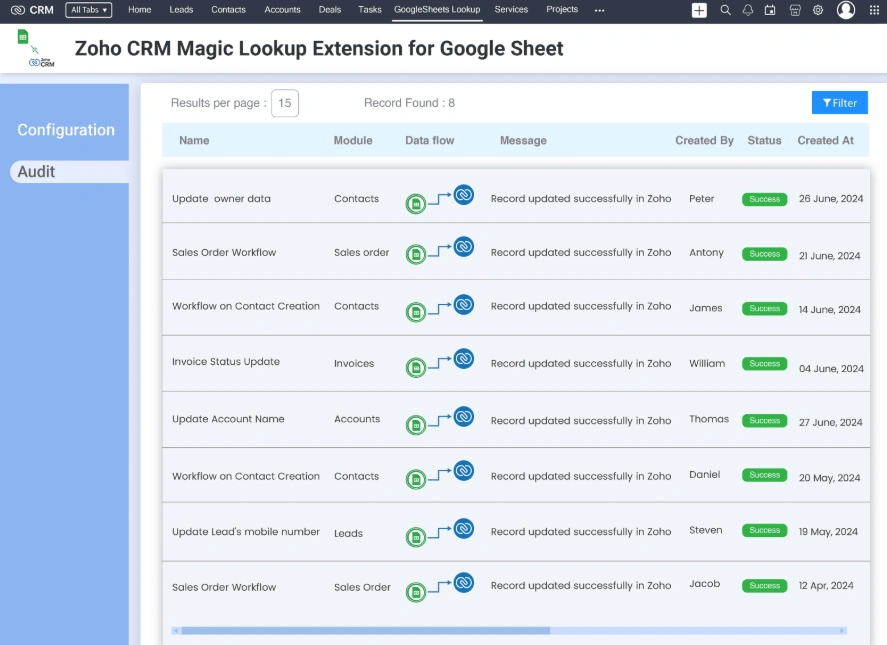Click the Success badge for Invoice Status Update
887x645 pixels.
[764, 363]
